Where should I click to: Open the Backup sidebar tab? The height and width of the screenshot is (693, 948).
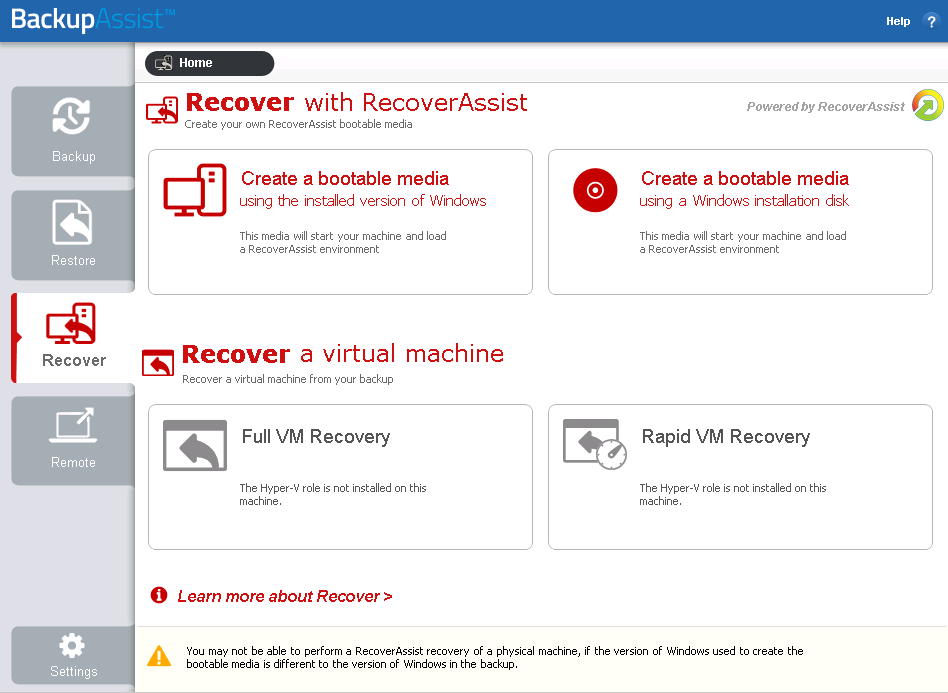[73, 131]
